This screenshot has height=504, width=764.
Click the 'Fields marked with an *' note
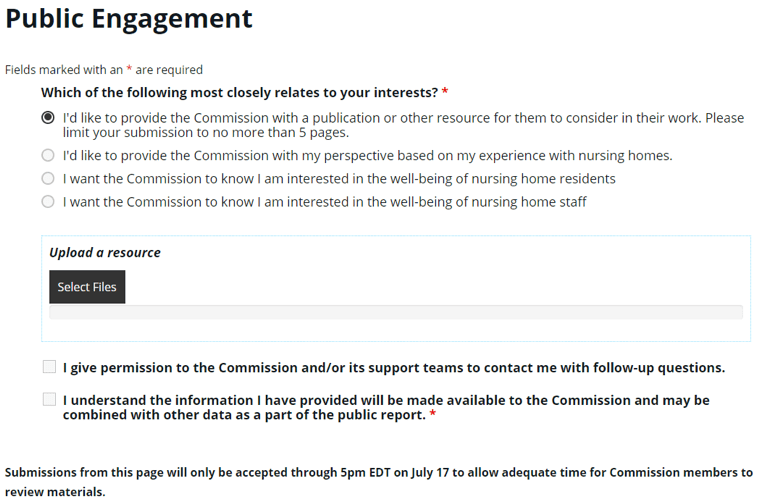(x=104, y=70)
